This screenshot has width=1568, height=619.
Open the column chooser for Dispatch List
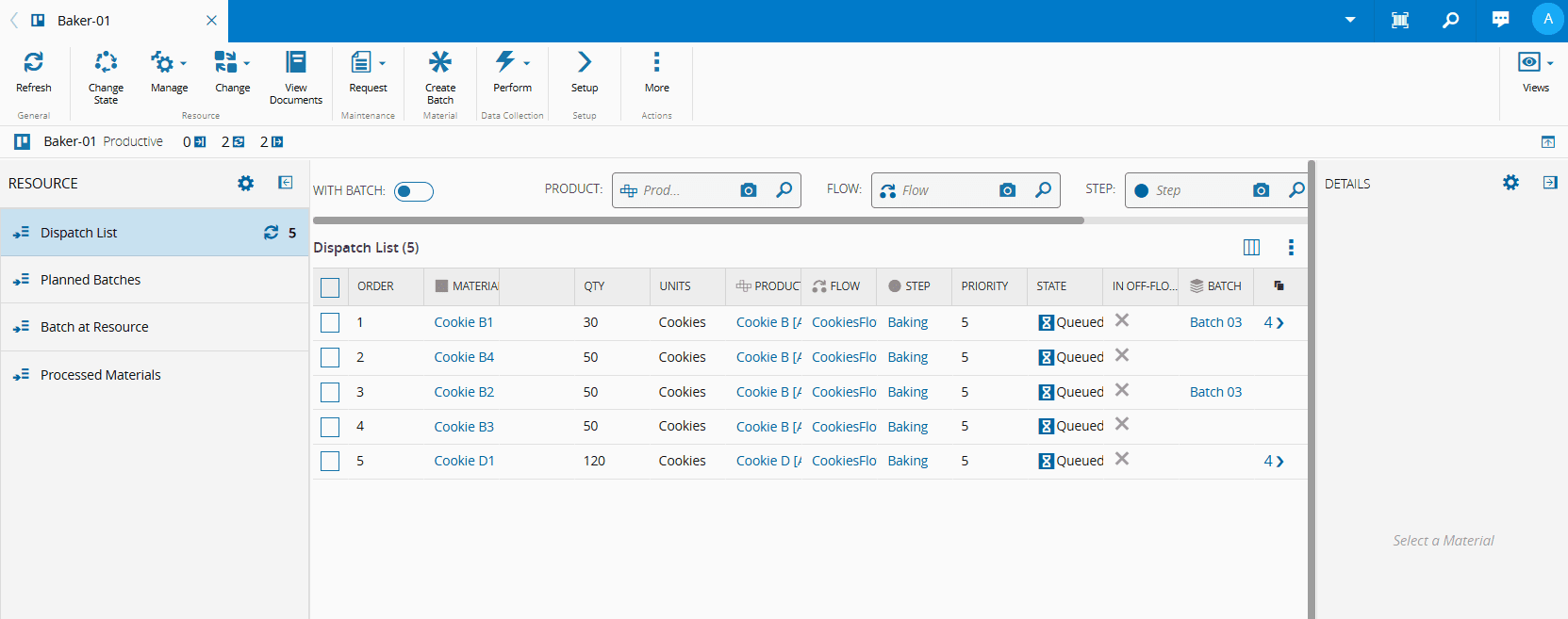pos(1251,248)
